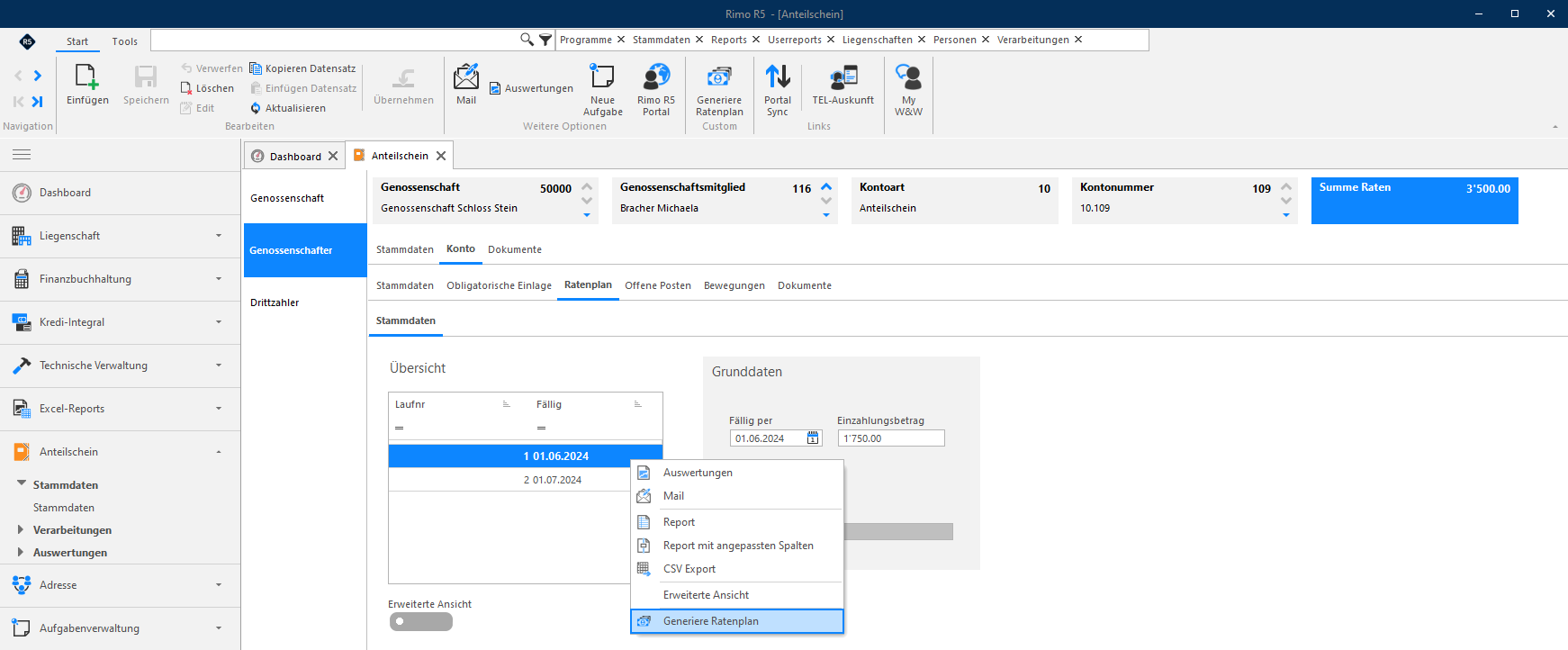Expand the Verarbeitungen tree node
Image resolution: width=1568 pixels, height=650 pixels.
pos(20,529)
